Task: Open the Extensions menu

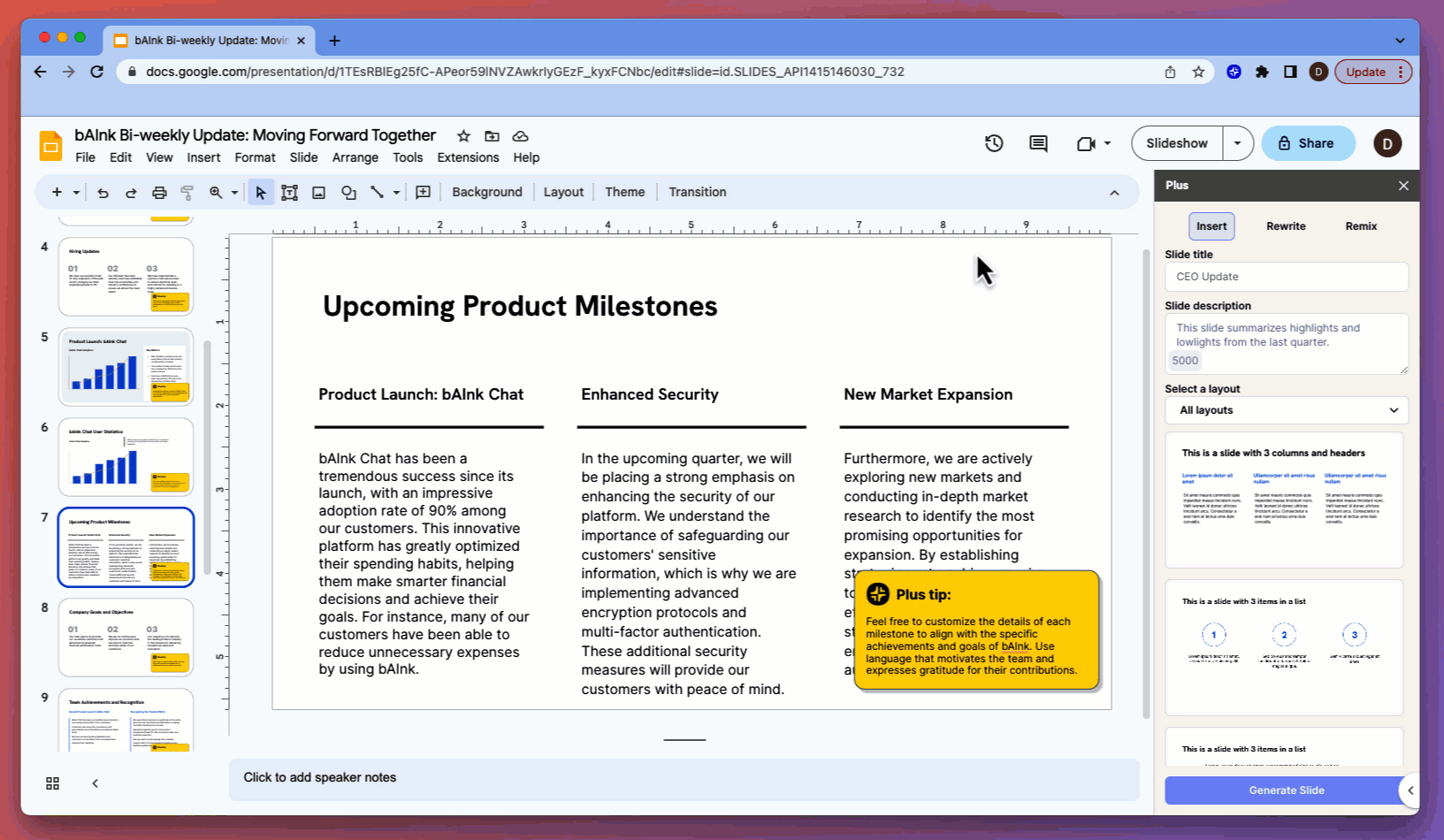Action: [x=468, y=157]
